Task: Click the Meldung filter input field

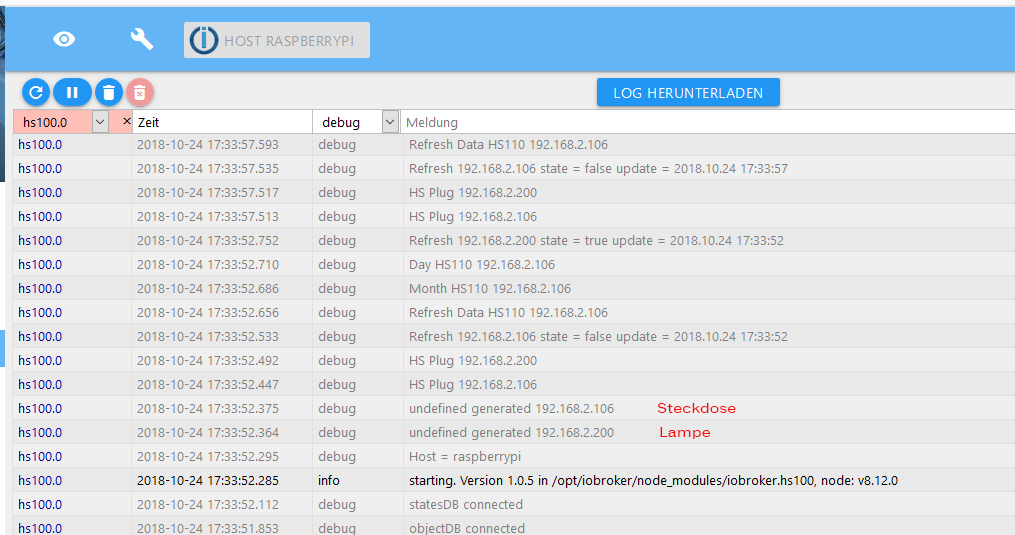Action: [x=708, y=122]
